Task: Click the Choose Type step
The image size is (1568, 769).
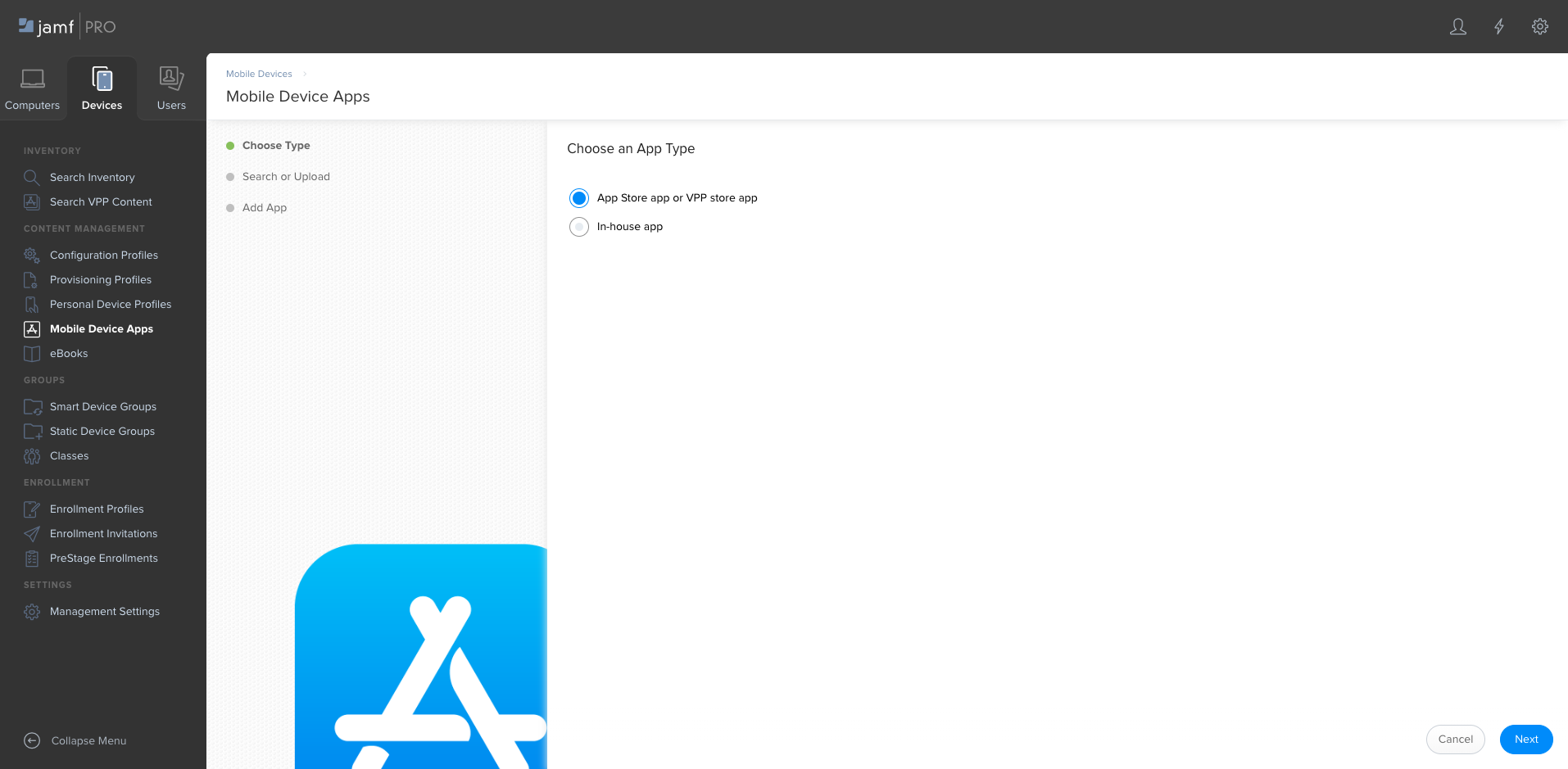Action: click(276, 146)
